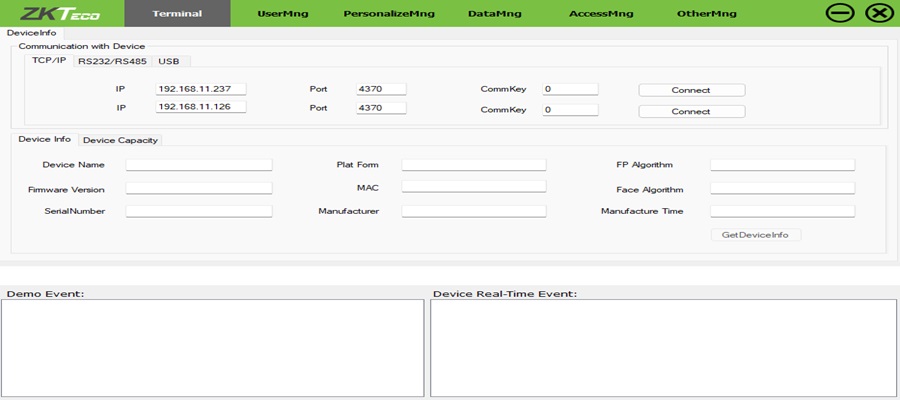Open the UserMng tab
Viewport: 900px width, 400px height.
tap(283, 14)
